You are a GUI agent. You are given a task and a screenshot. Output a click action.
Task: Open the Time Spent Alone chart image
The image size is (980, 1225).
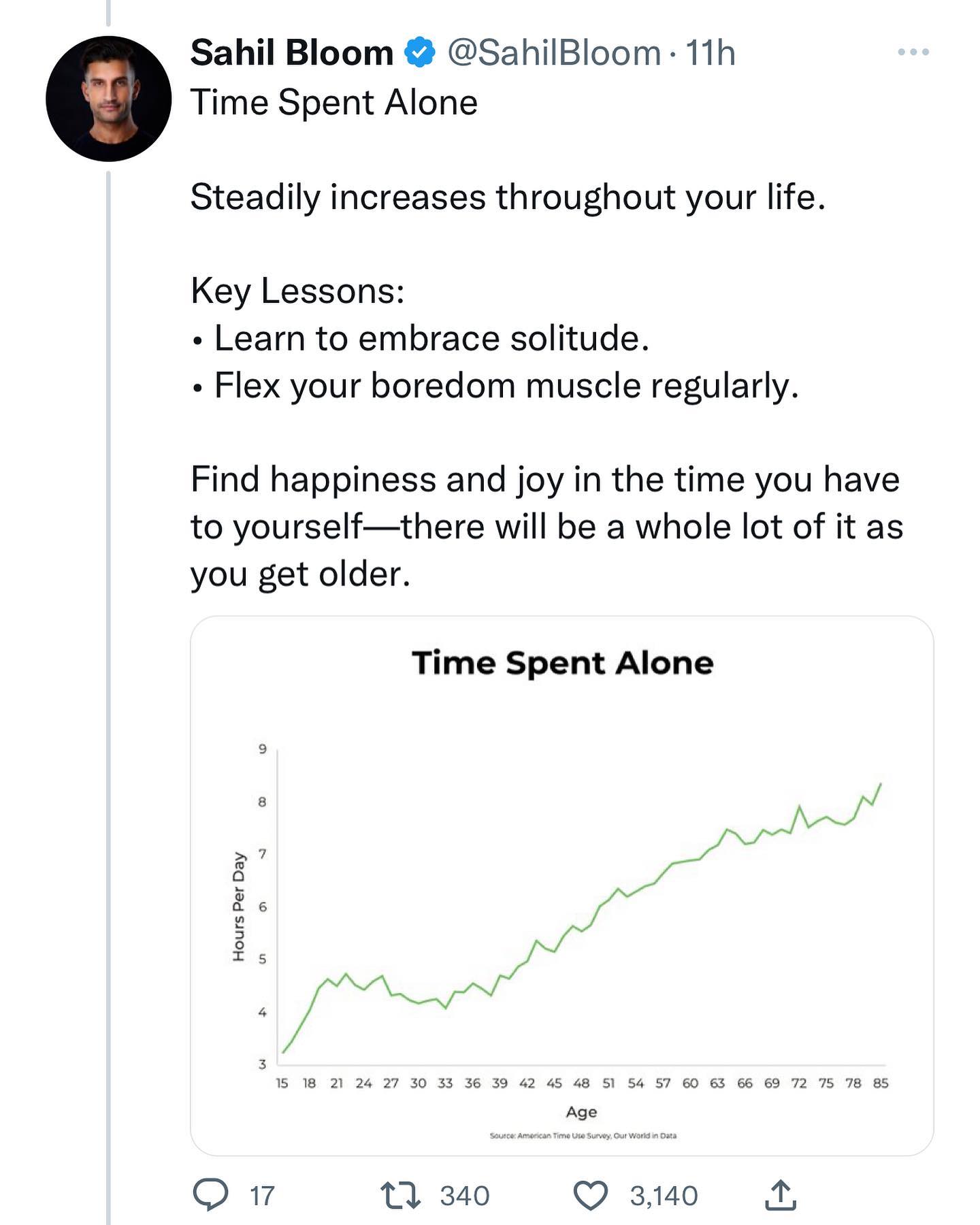click(x=561, y=885)
